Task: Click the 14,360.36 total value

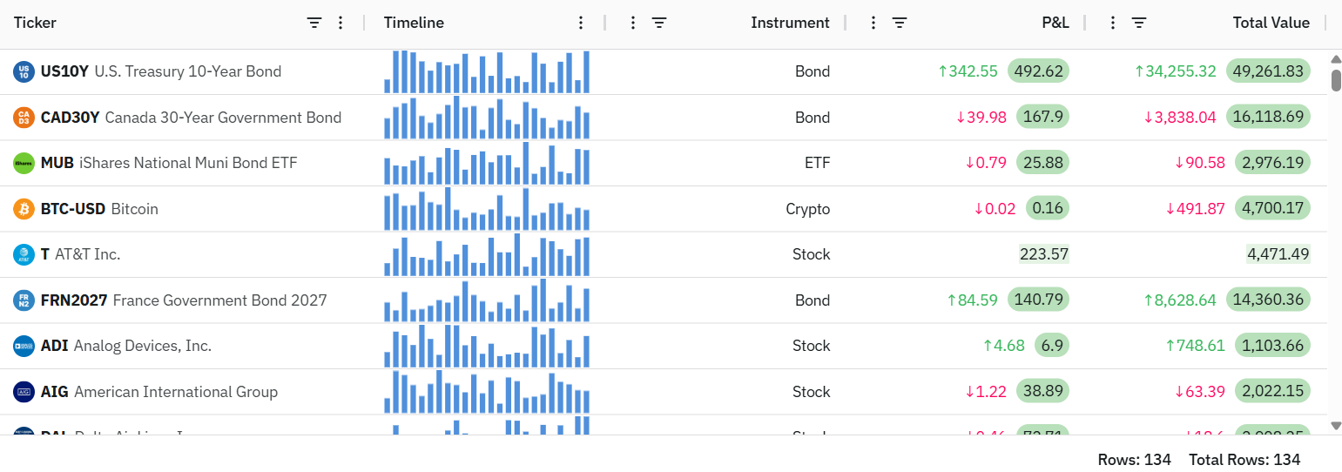Action: tap(1268, 301)
